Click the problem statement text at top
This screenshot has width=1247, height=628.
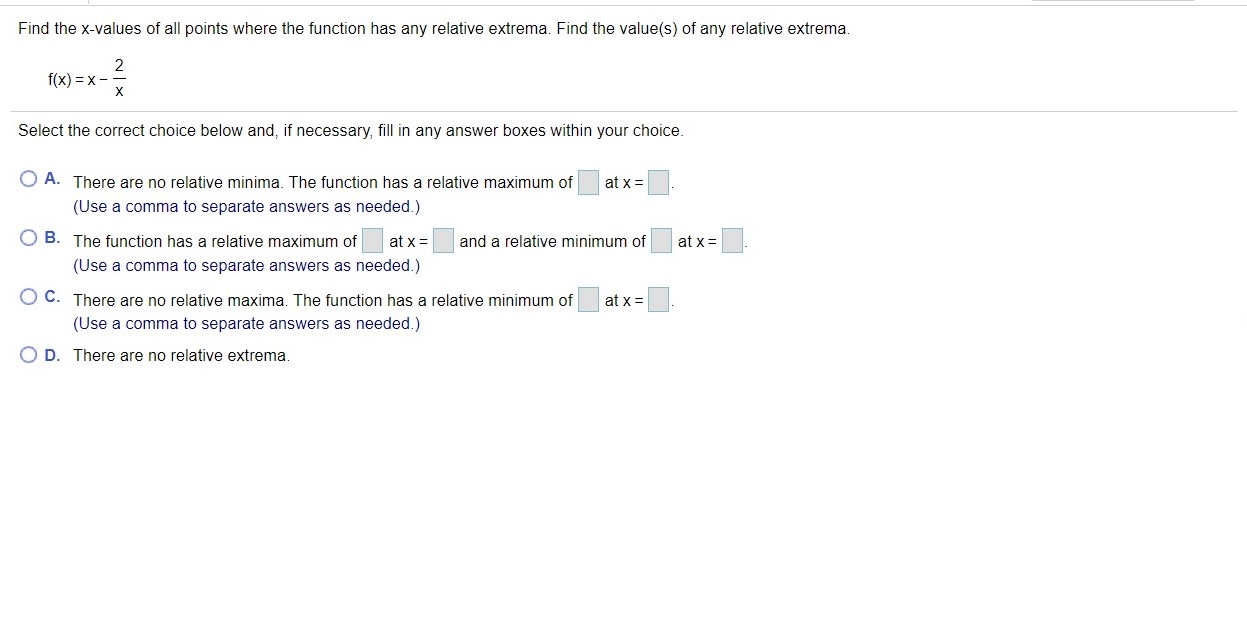point(433,28)
